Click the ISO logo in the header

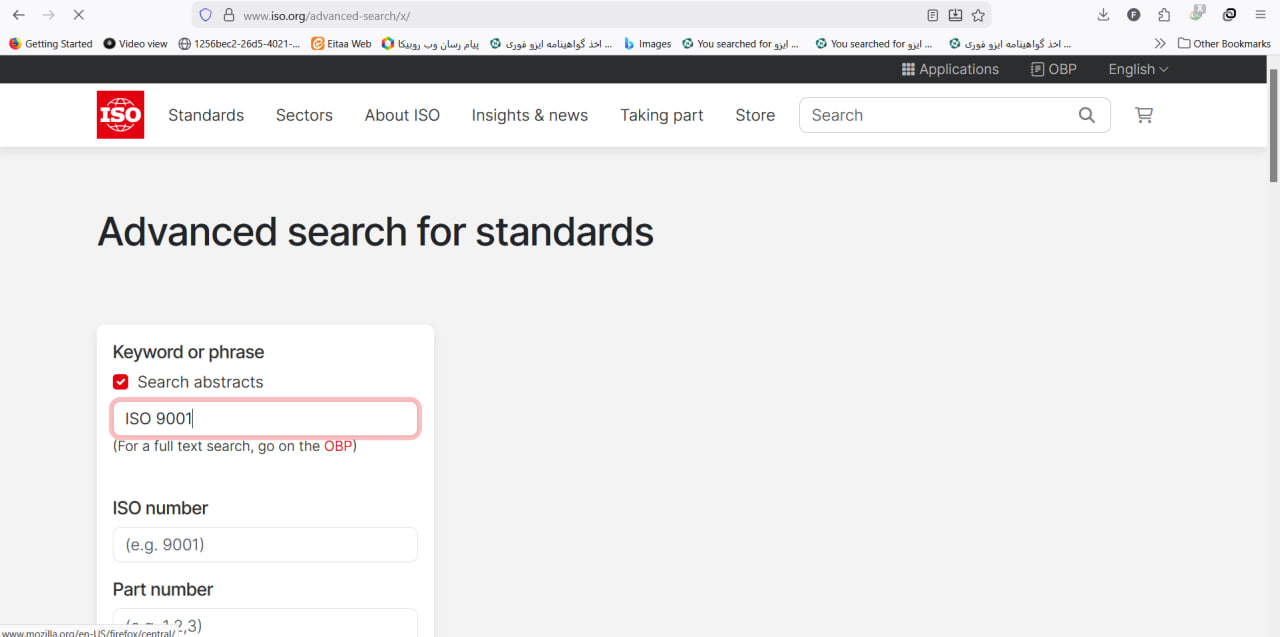click(120, 115)
